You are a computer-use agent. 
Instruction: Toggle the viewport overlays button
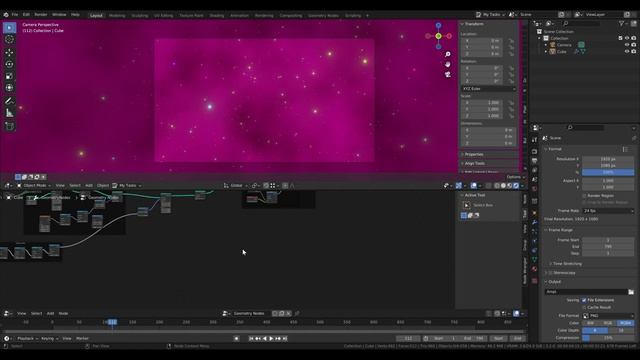[473, 186]
